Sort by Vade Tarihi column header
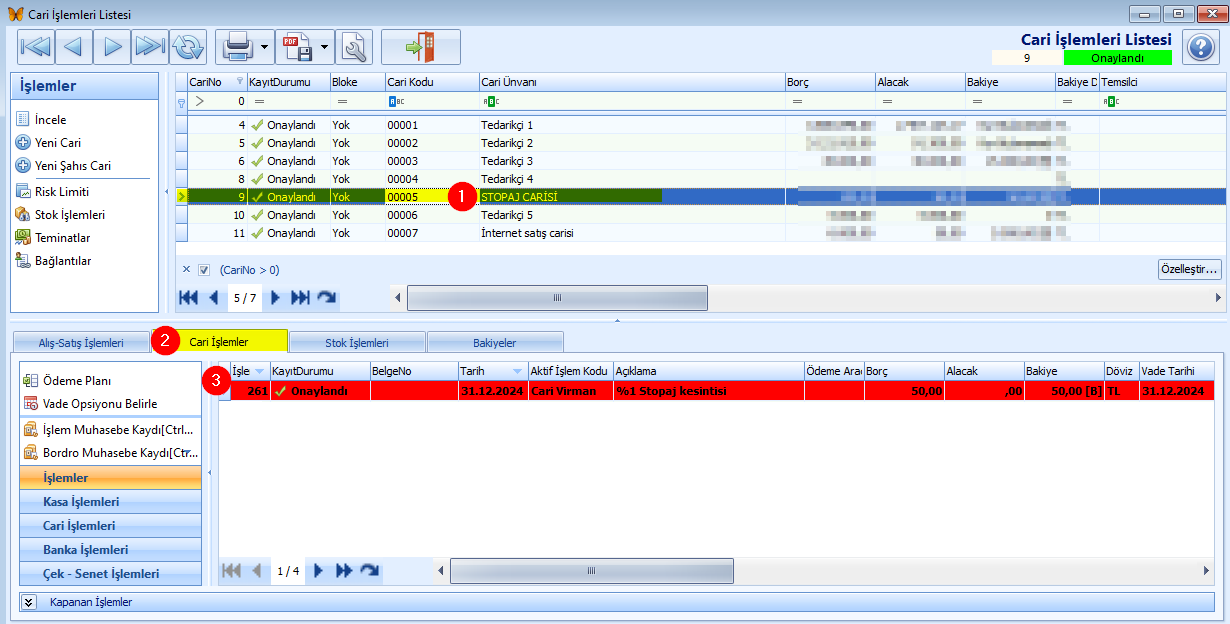Screen dimensions: 1230x624 point(1176,371)
